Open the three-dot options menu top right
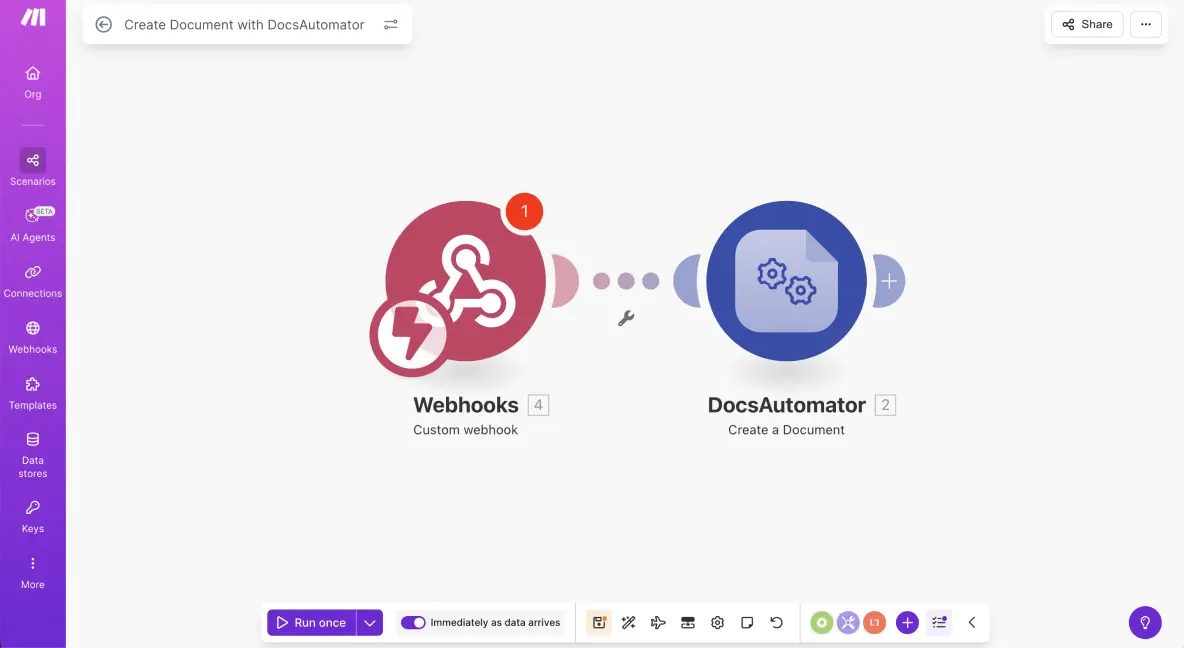The image size is (1184, 648). [1146, 25]
